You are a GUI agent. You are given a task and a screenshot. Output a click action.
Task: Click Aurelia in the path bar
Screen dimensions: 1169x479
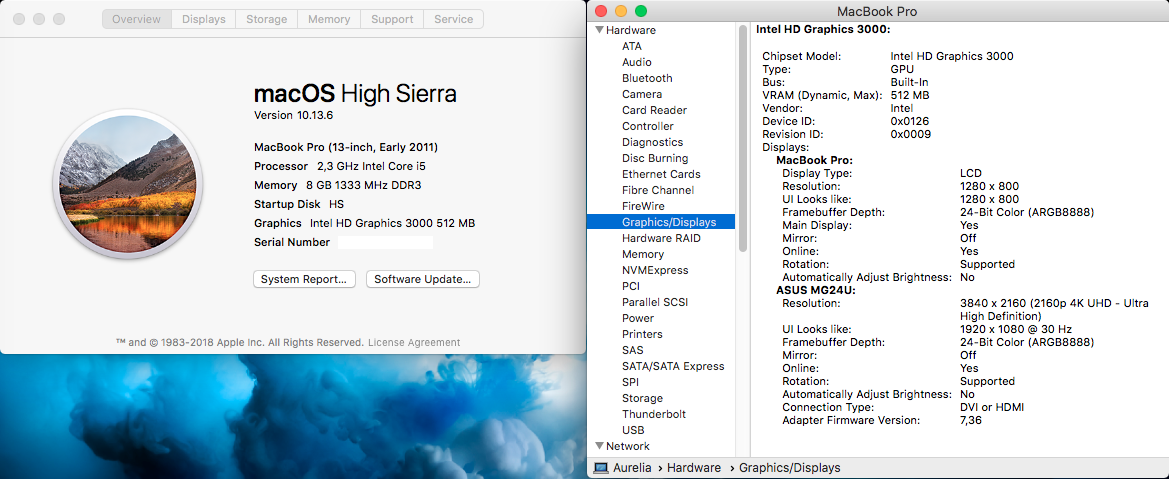pos(632,468)
